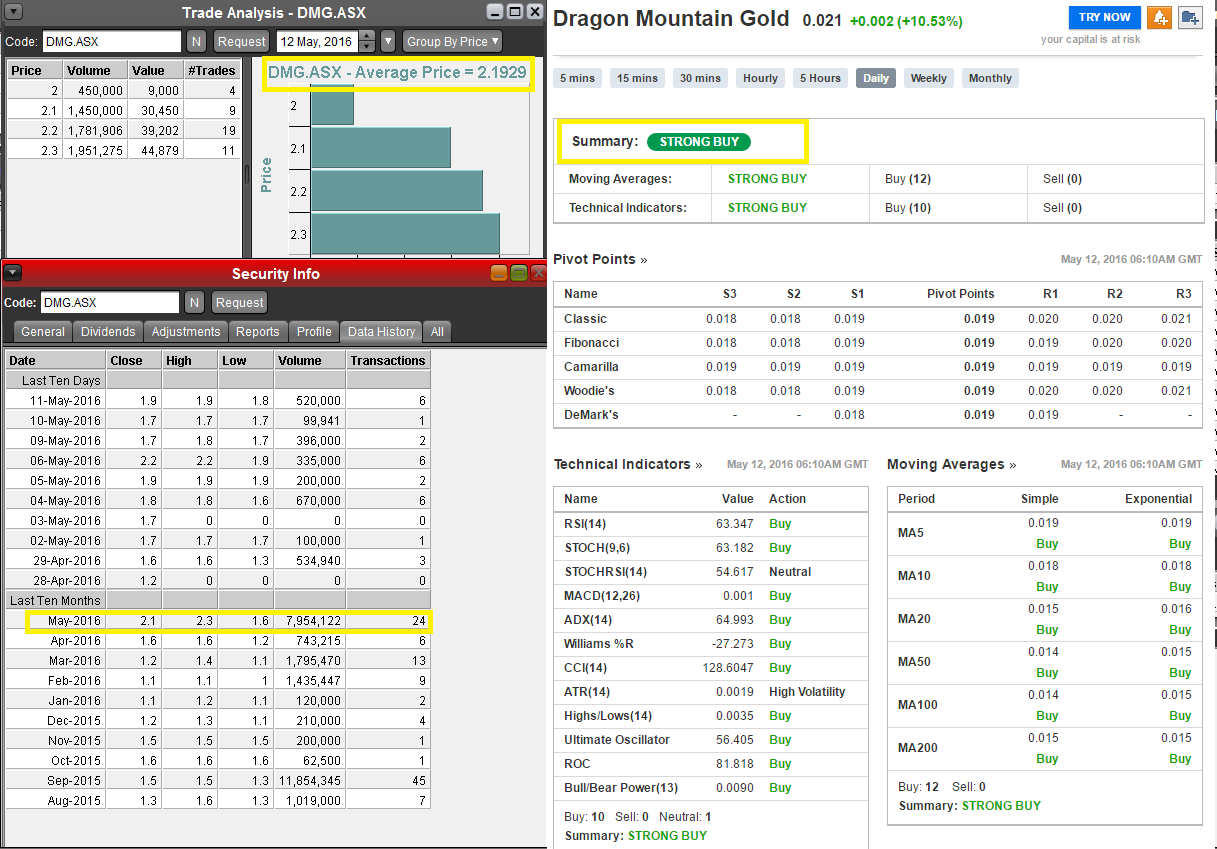
Task: Click the Mar-2016 monthly row
Action: [x=218, y=660]
